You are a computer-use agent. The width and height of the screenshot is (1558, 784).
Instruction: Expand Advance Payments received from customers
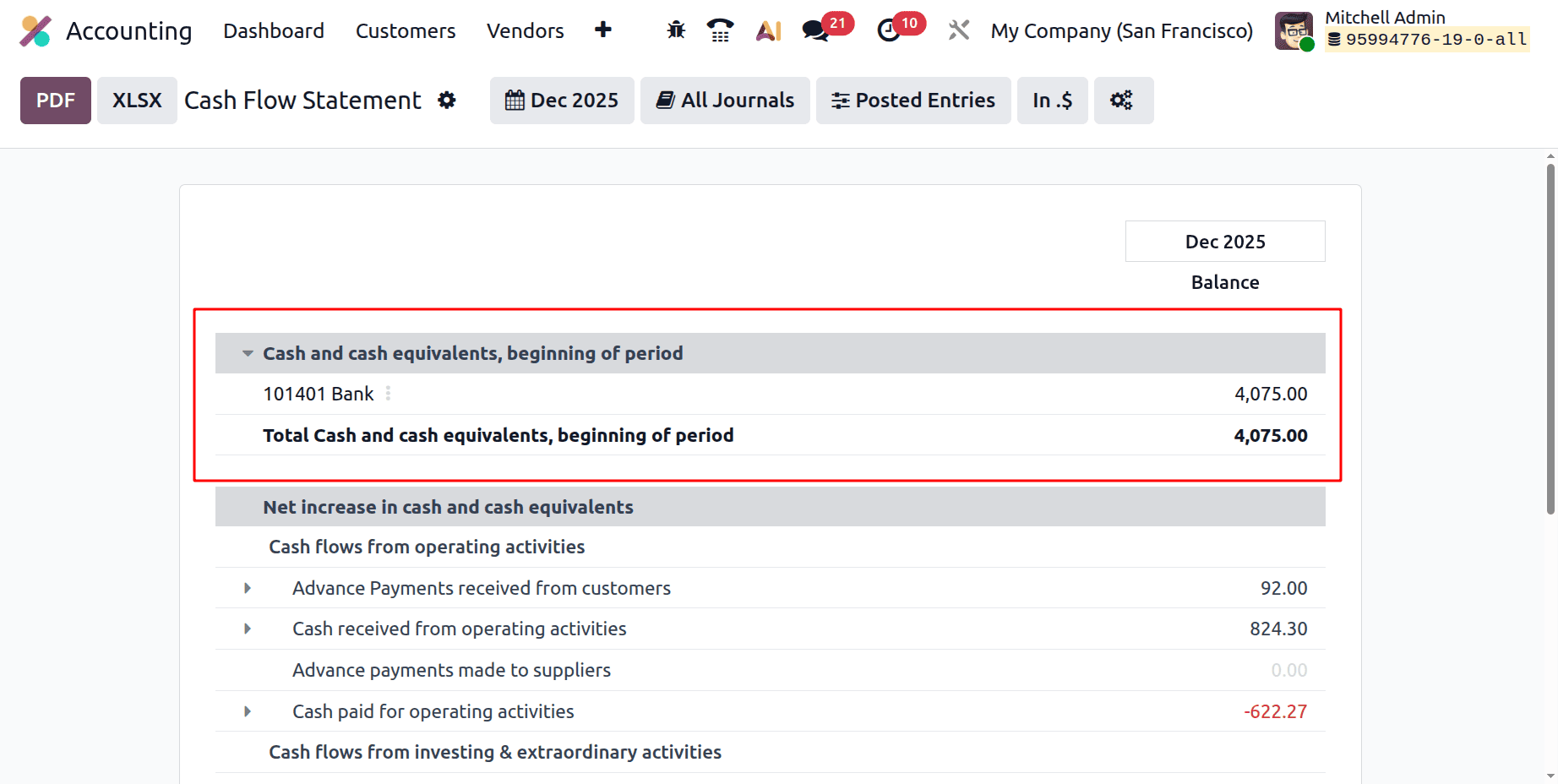tap(247, 588)
